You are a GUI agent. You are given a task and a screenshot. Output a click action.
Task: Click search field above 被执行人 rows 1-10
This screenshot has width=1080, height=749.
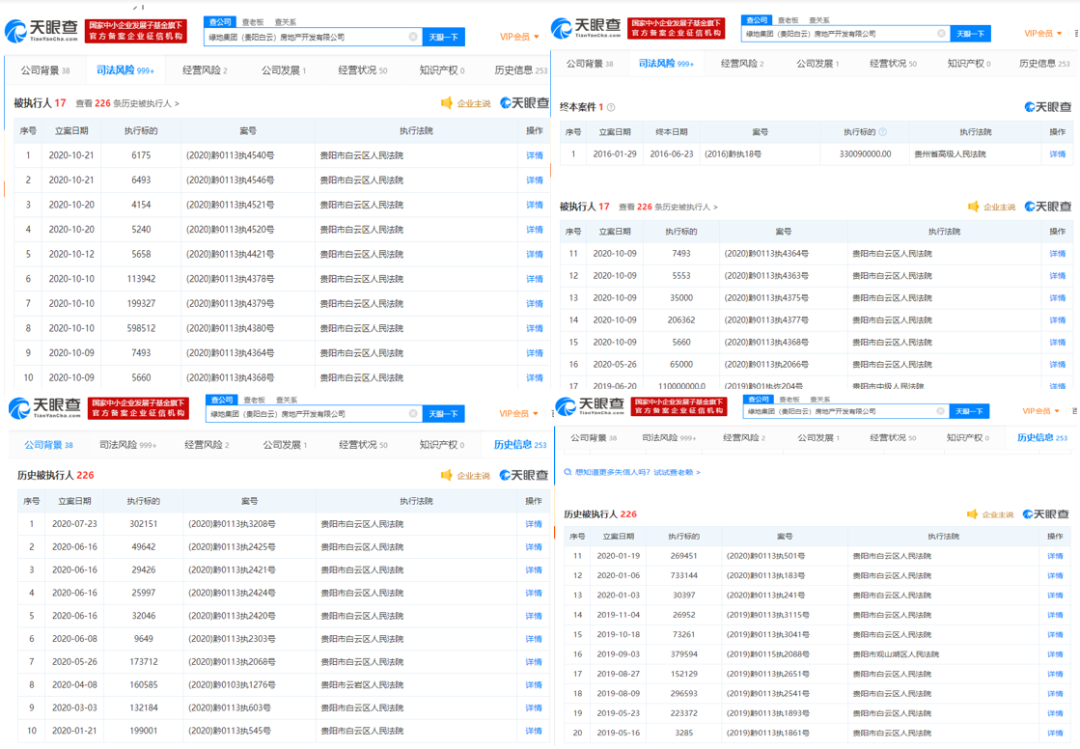[x=313, y=37]
